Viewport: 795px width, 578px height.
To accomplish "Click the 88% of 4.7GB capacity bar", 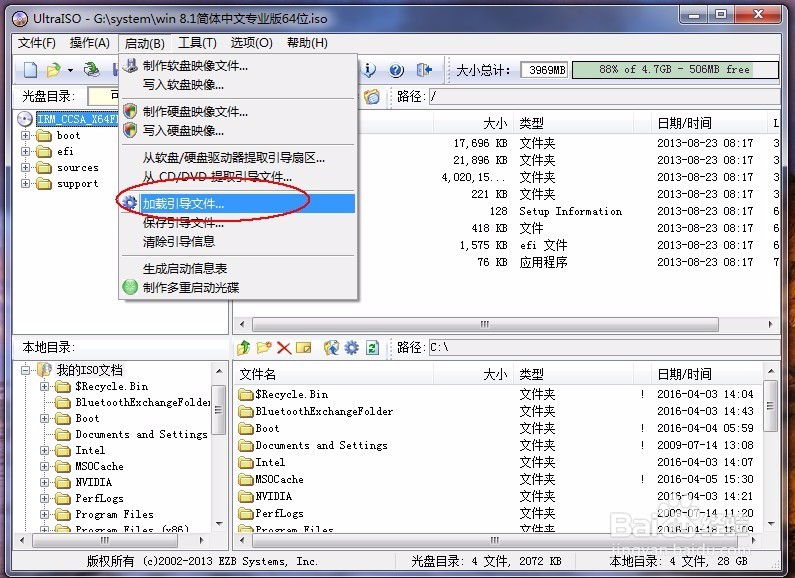I will [675, 69].
